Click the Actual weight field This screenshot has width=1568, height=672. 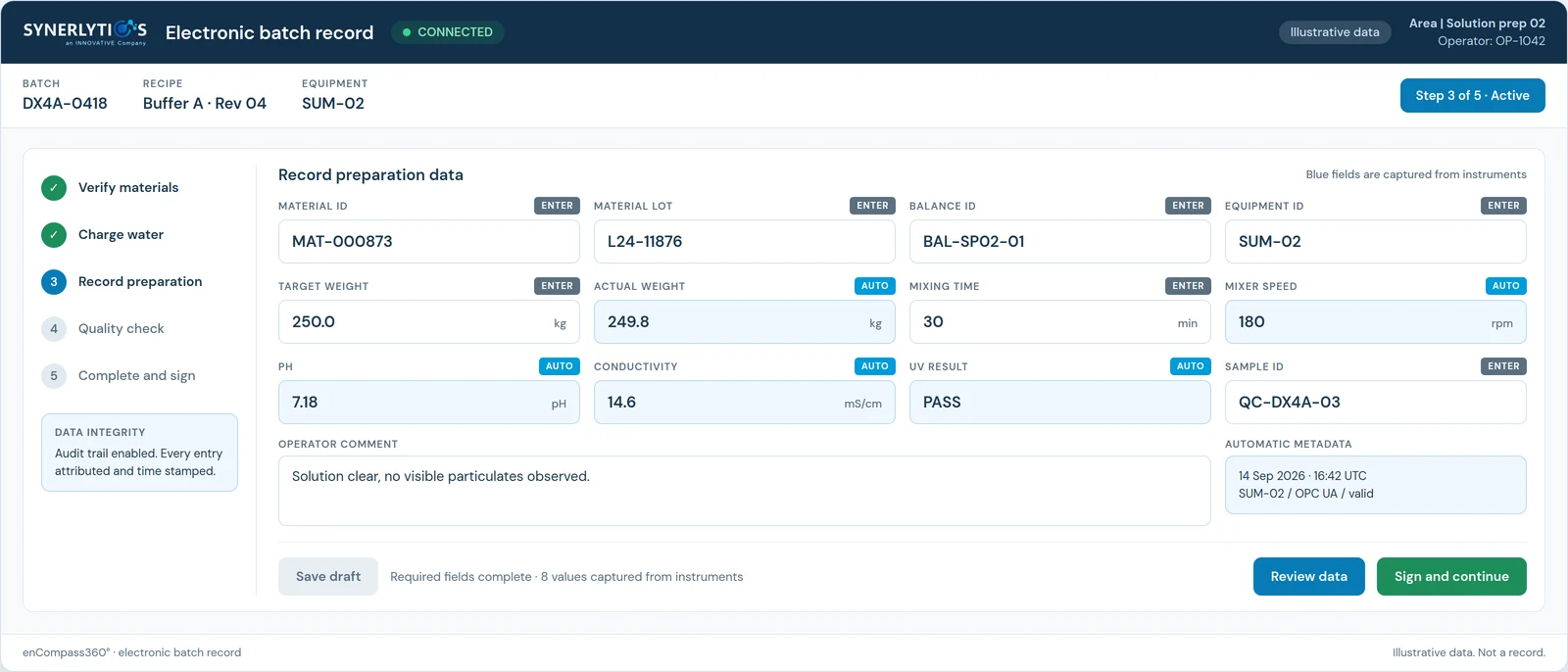tap(745, 321)
